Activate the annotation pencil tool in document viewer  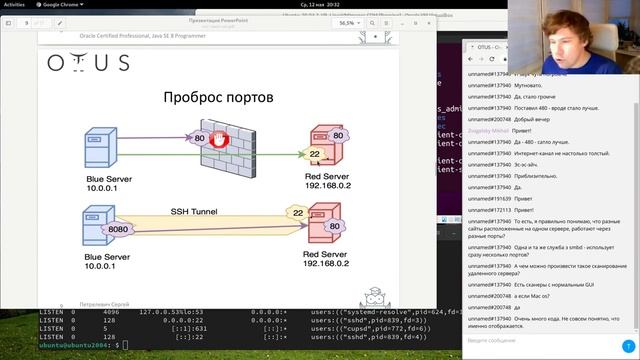pos(60,23)
